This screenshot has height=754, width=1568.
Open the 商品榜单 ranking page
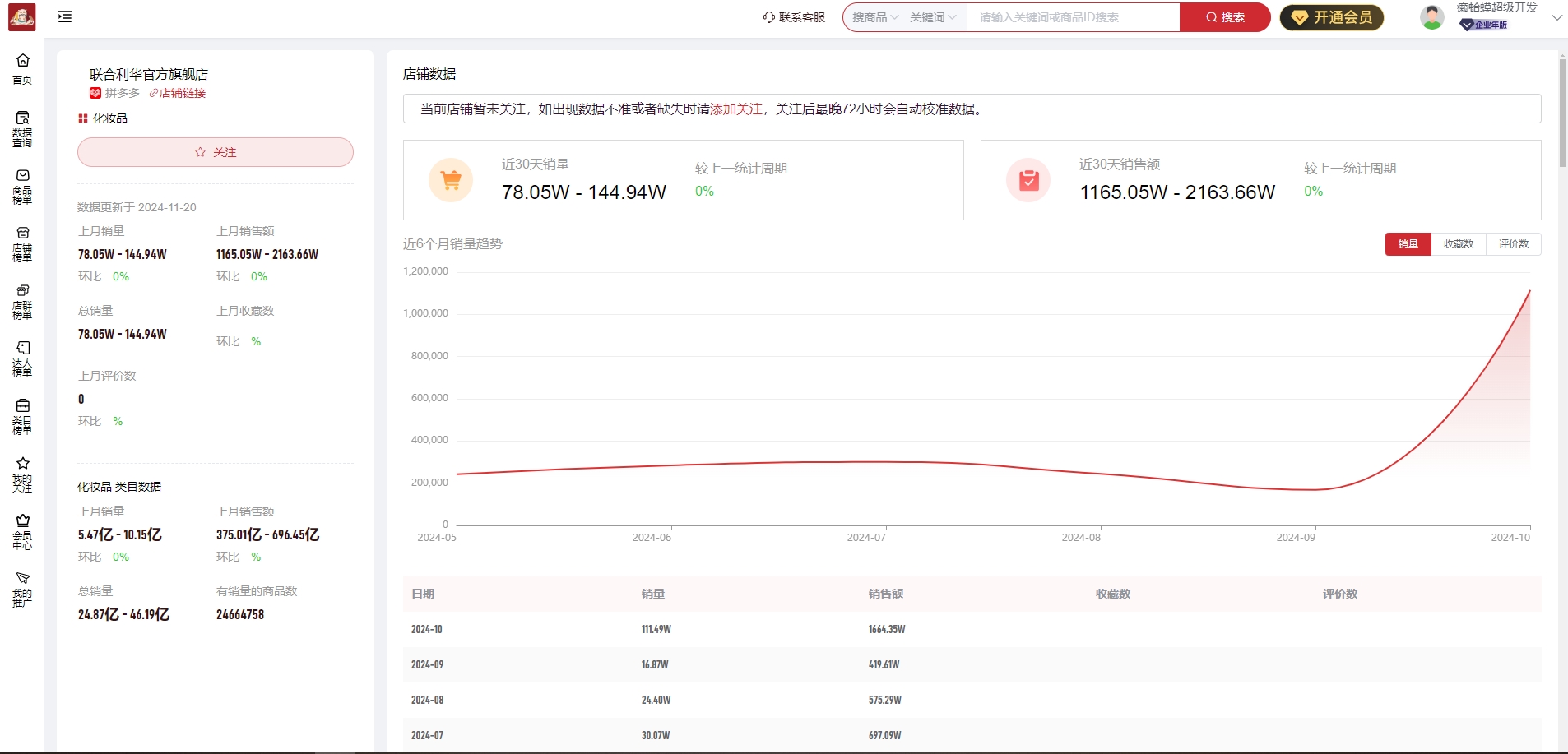coord(22,184)
